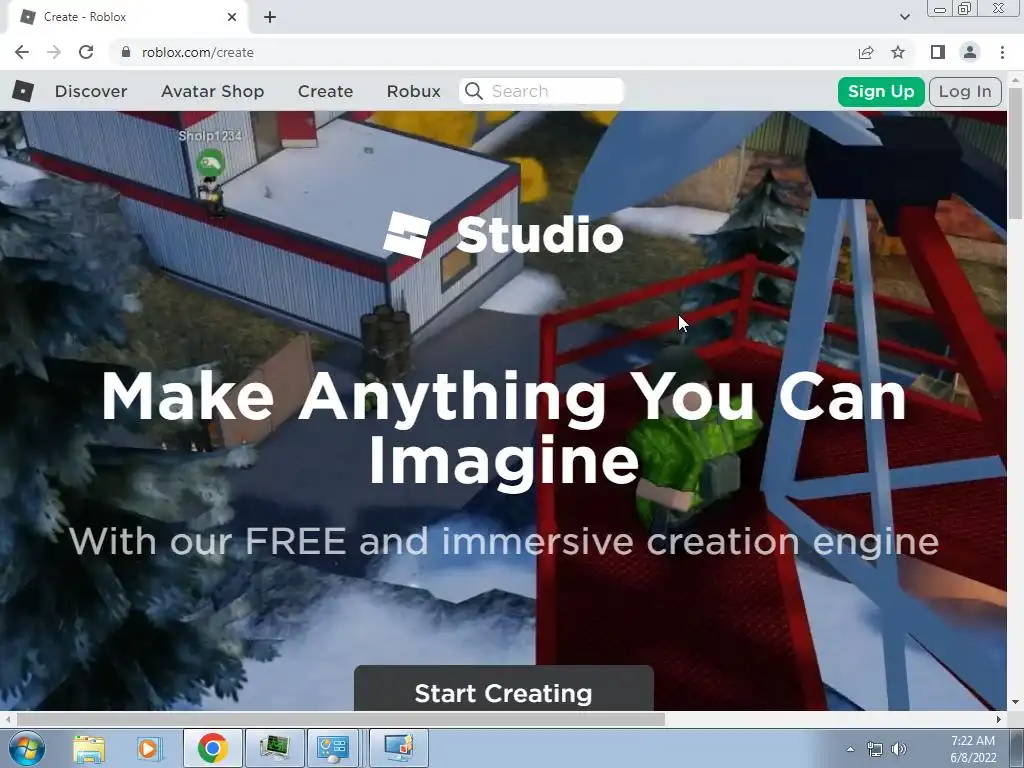1024x768 pixels.
Task: Click the Roblox logo home icon
Action: coord(23,91)
